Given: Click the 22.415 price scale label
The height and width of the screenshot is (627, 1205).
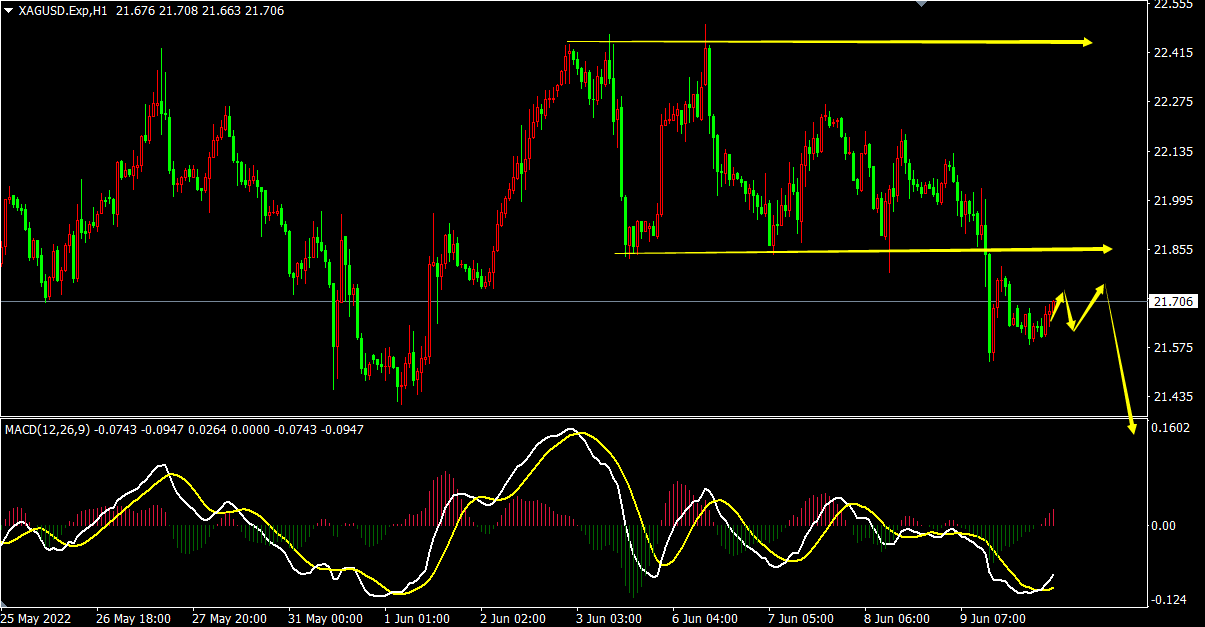Looking at the screenshot, I should (x=1174, y=52).
